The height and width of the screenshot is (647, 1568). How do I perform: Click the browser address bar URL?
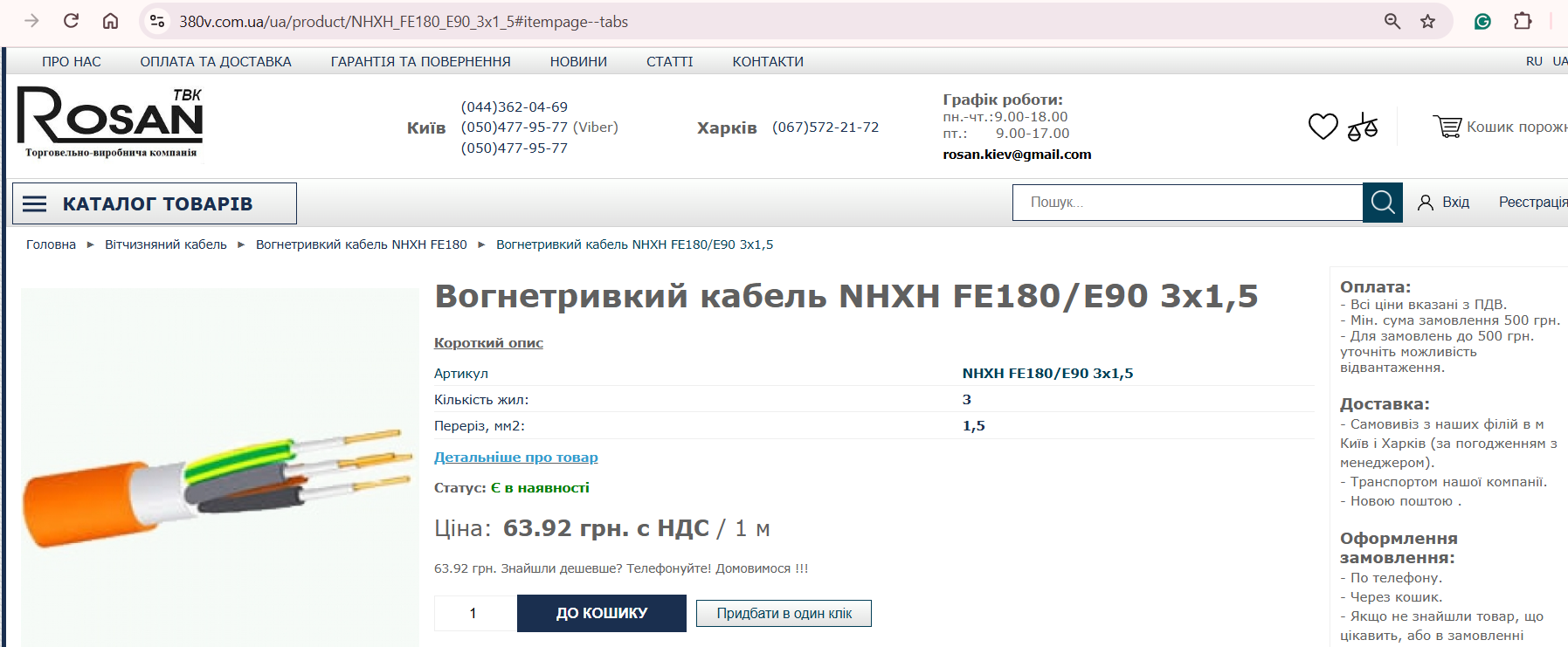click(404, 22)
